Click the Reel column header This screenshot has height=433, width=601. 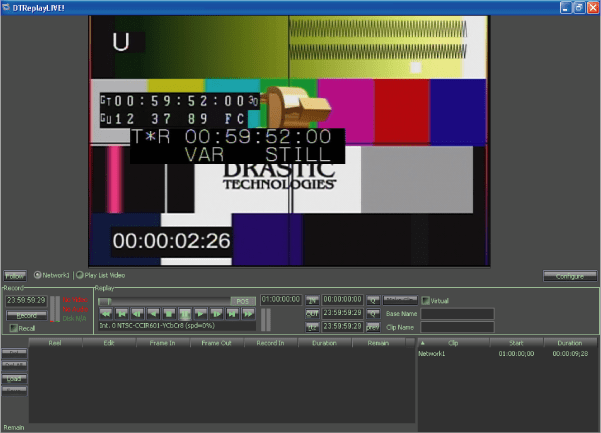coord(55,343)
